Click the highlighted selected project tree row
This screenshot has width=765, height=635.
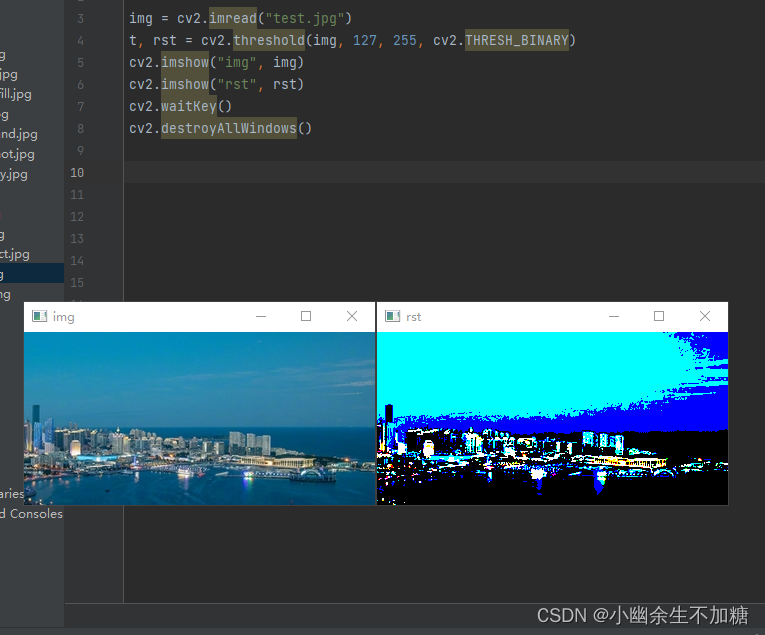tap(32, 274)
